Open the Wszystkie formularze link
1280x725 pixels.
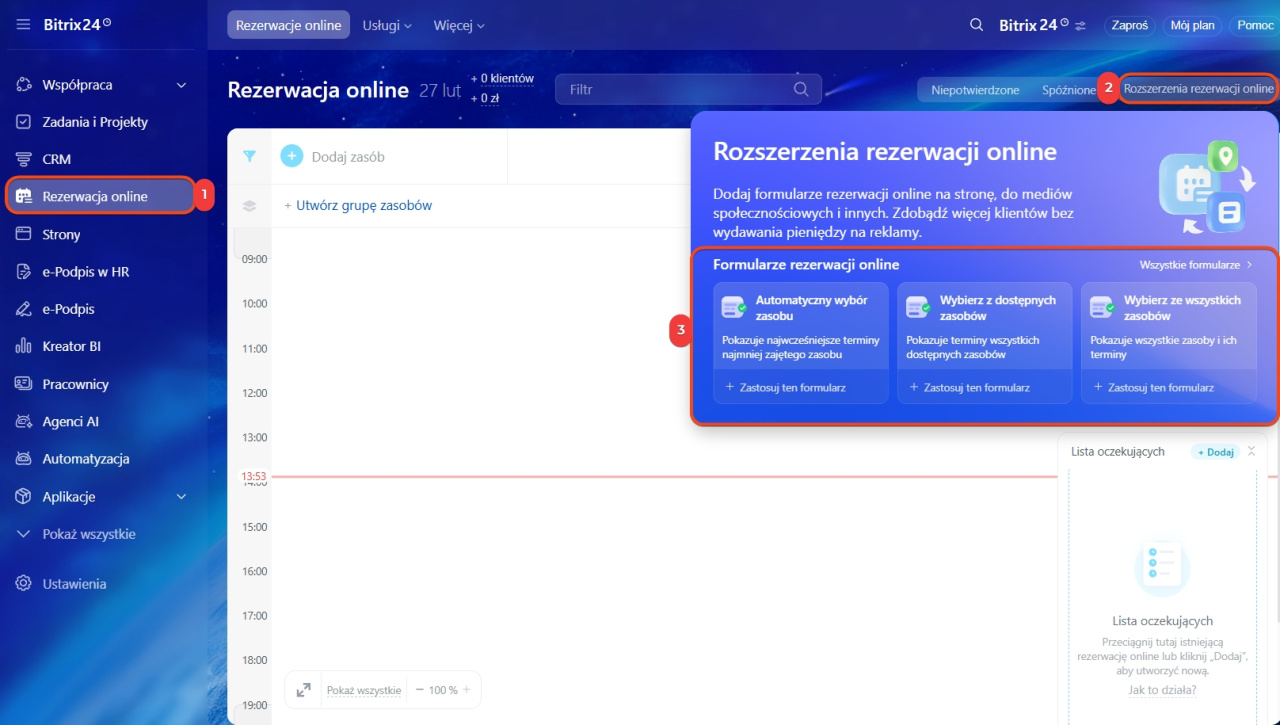click(x=1195, y=265)
